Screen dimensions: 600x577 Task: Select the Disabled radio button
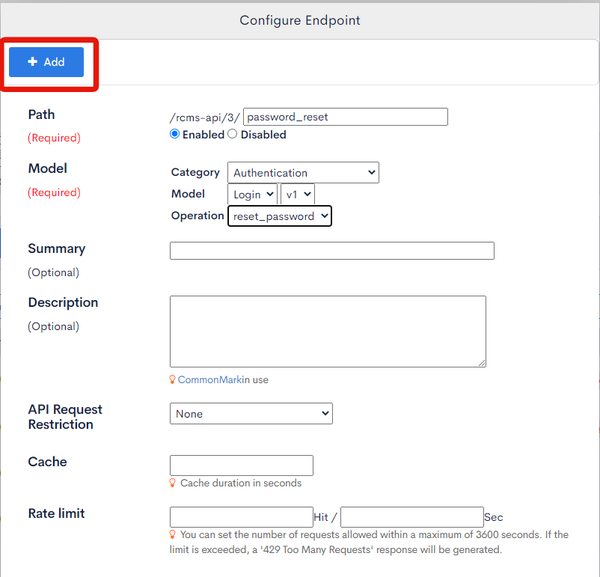[x=232, y=134]
